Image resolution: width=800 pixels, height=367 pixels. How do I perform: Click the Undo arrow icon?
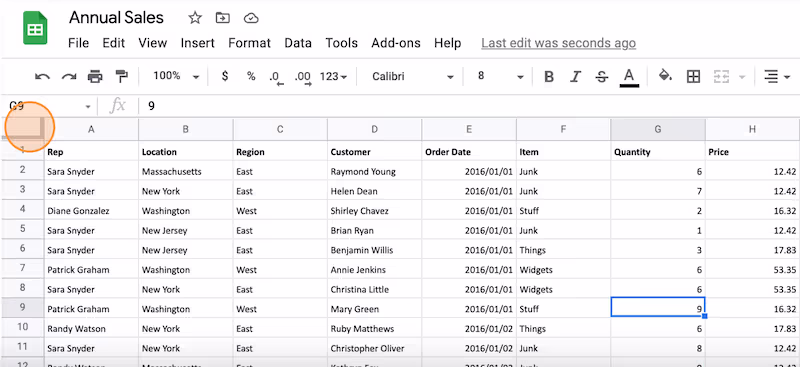point(42,77)
